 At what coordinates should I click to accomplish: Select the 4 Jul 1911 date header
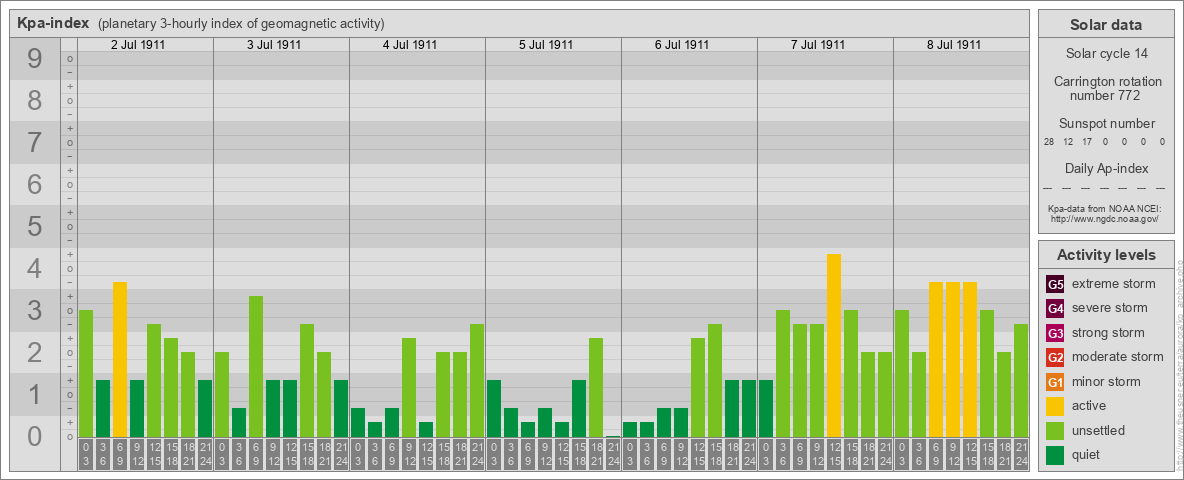[409, 45]
